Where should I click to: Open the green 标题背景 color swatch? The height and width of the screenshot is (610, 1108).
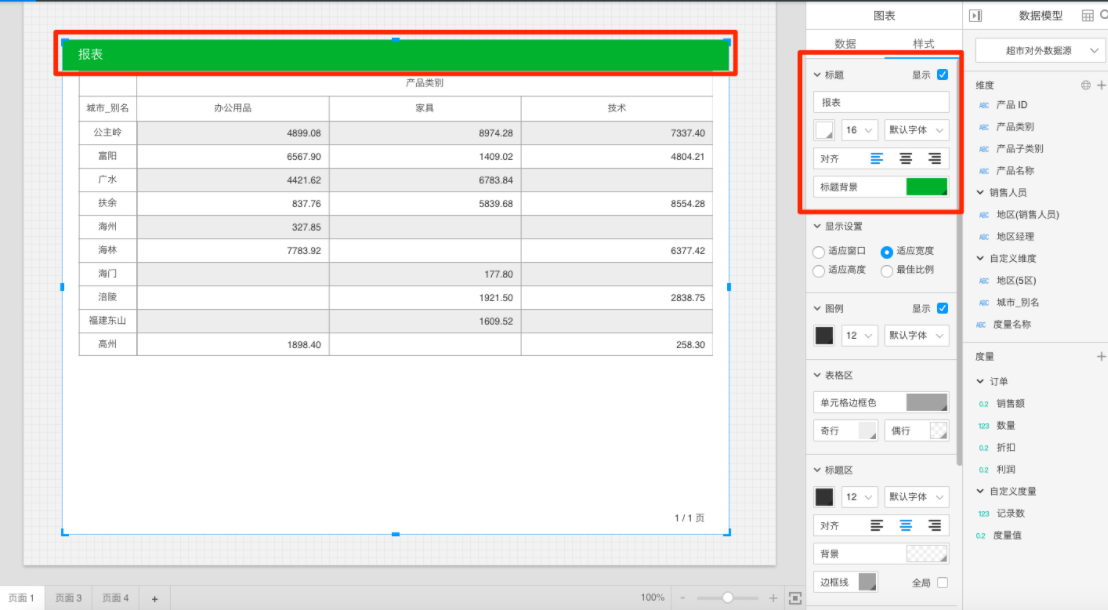tap(926, 187)
